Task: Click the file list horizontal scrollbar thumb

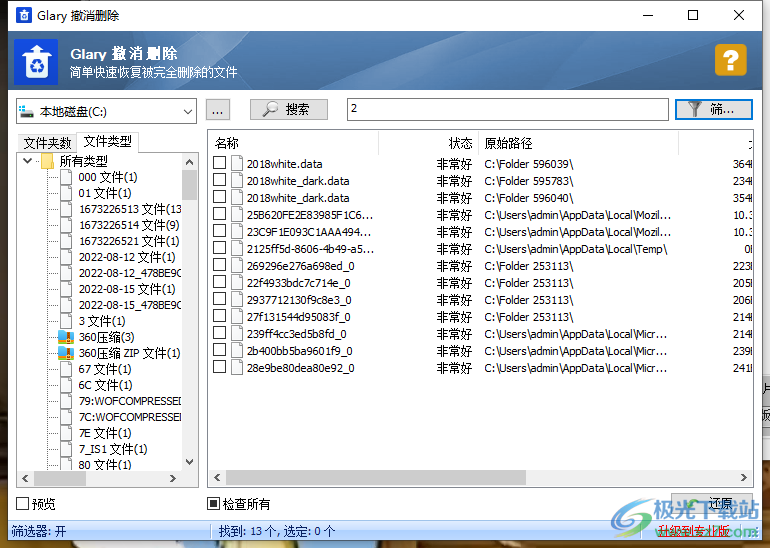Action: [x=376, y=477]
